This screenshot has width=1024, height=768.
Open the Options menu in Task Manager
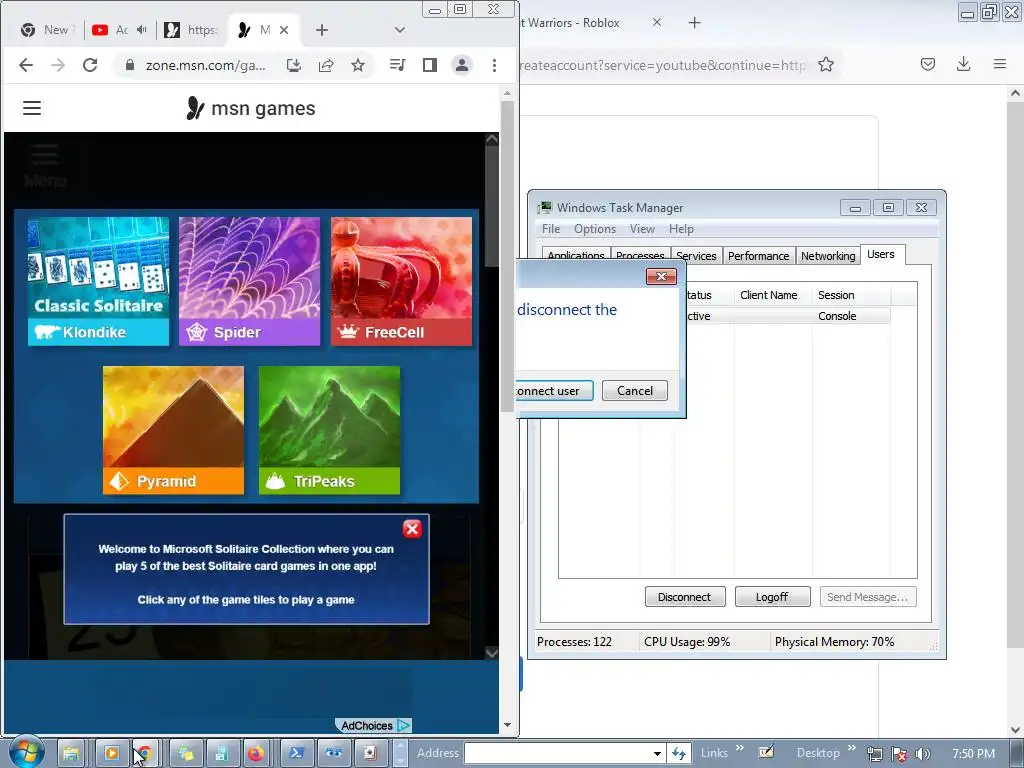(594, 229)
